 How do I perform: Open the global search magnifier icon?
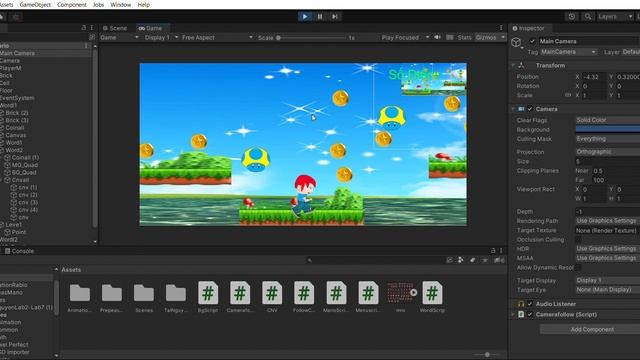(x=588, y=17)
